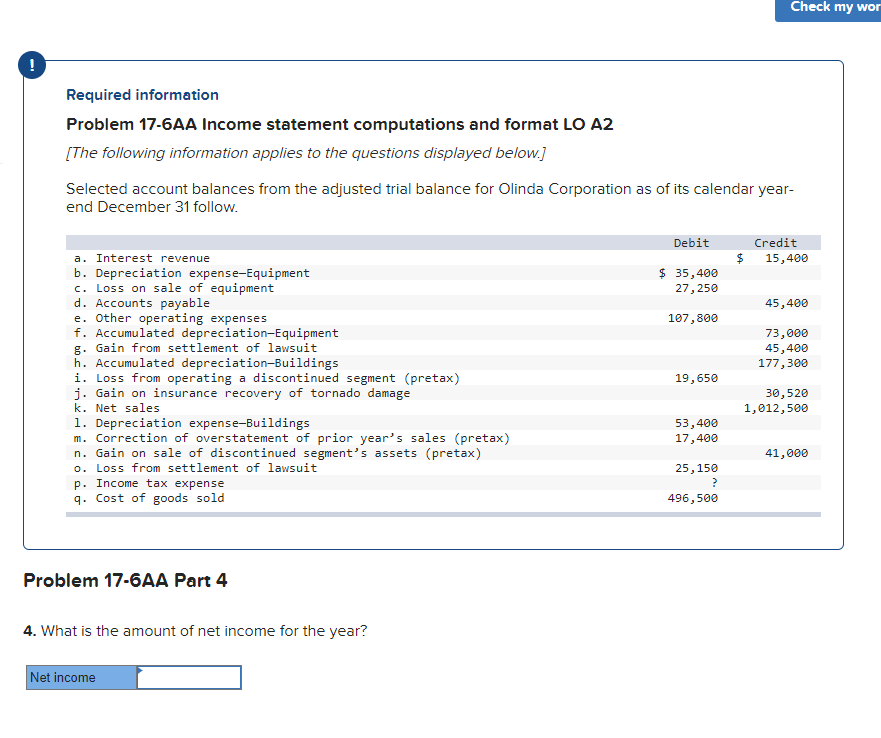
Task: Click the exclamation alert icon
Action: pos(31,64)
